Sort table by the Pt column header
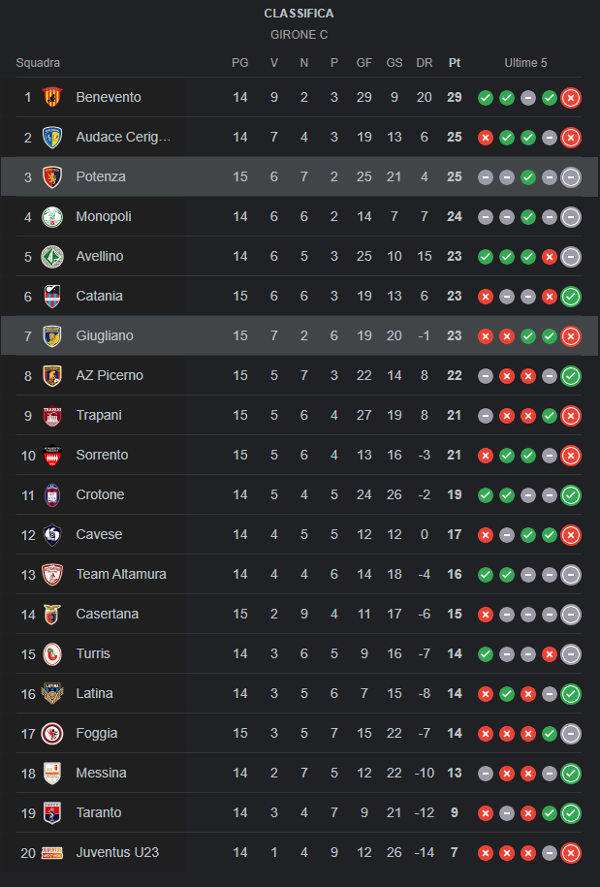600x887 pixels. tap(455, 63)
